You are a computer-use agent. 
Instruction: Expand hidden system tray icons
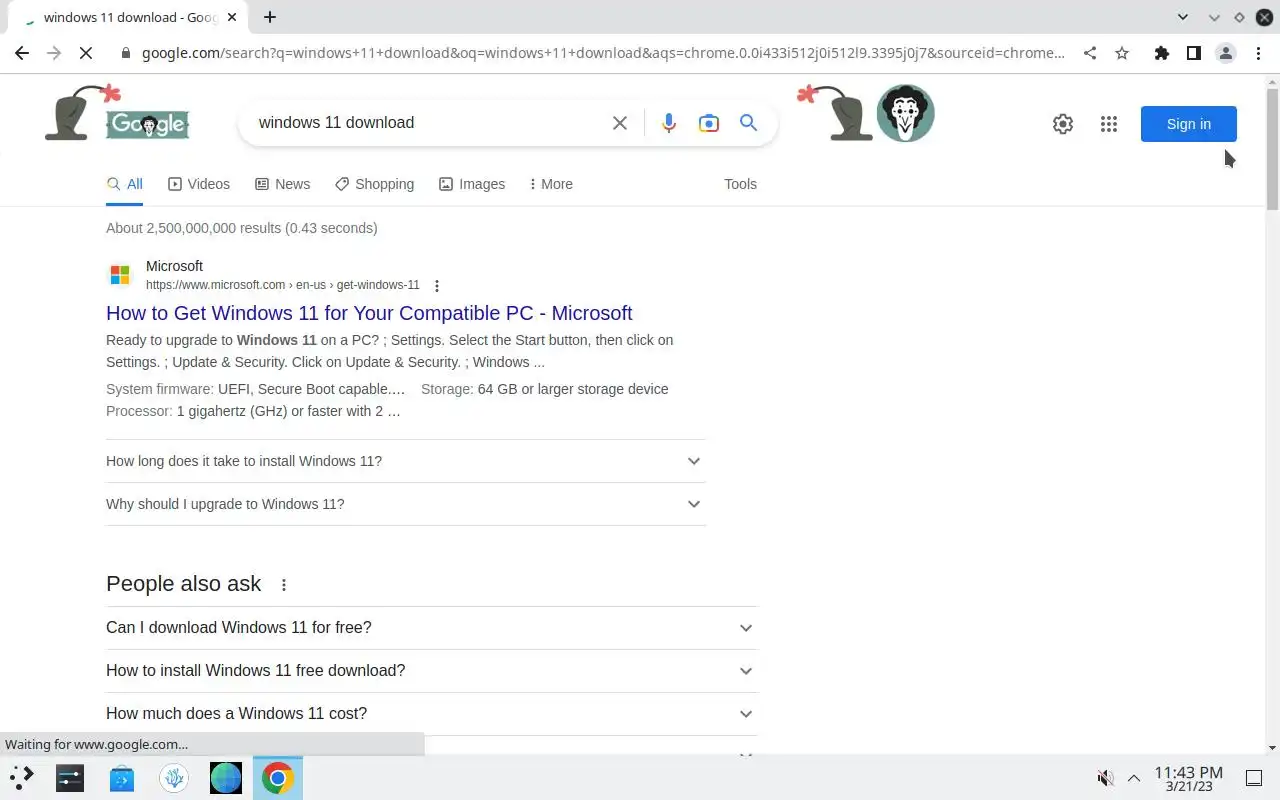(x=1134, y=778)
